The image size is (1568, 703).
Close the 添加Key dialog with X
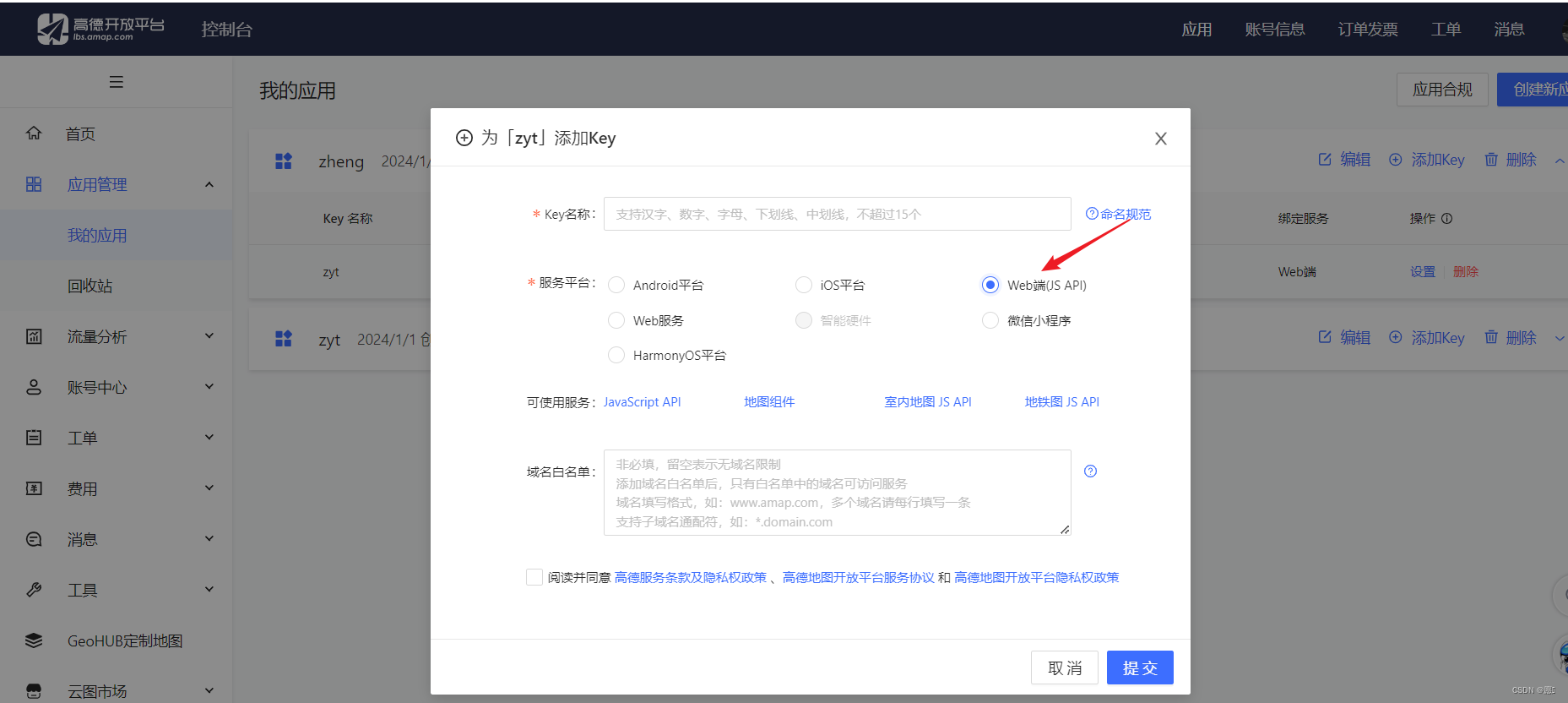[x=1161, y=139]
